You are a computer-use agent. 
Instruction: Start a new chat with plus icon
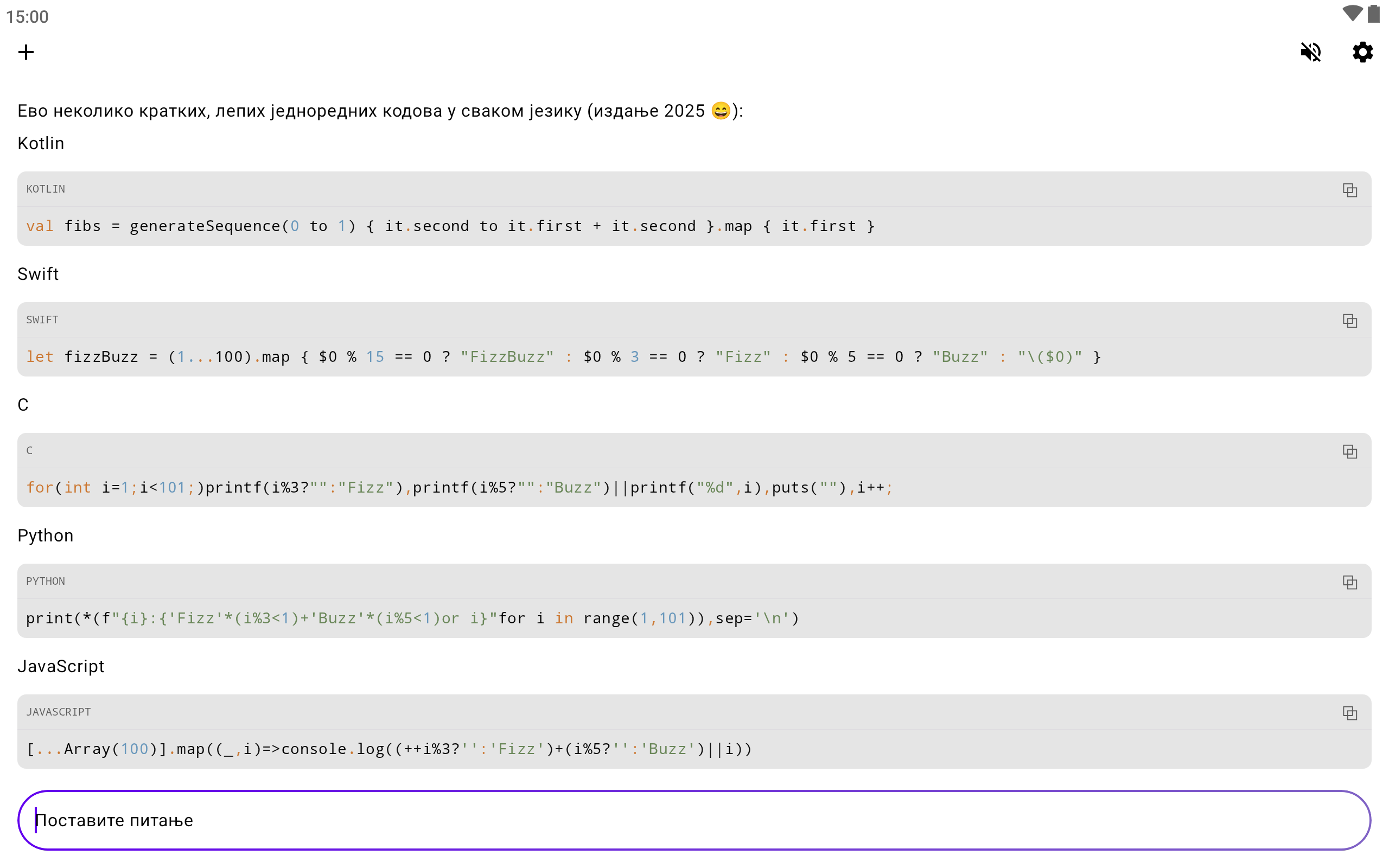click(x=26, y=52)
